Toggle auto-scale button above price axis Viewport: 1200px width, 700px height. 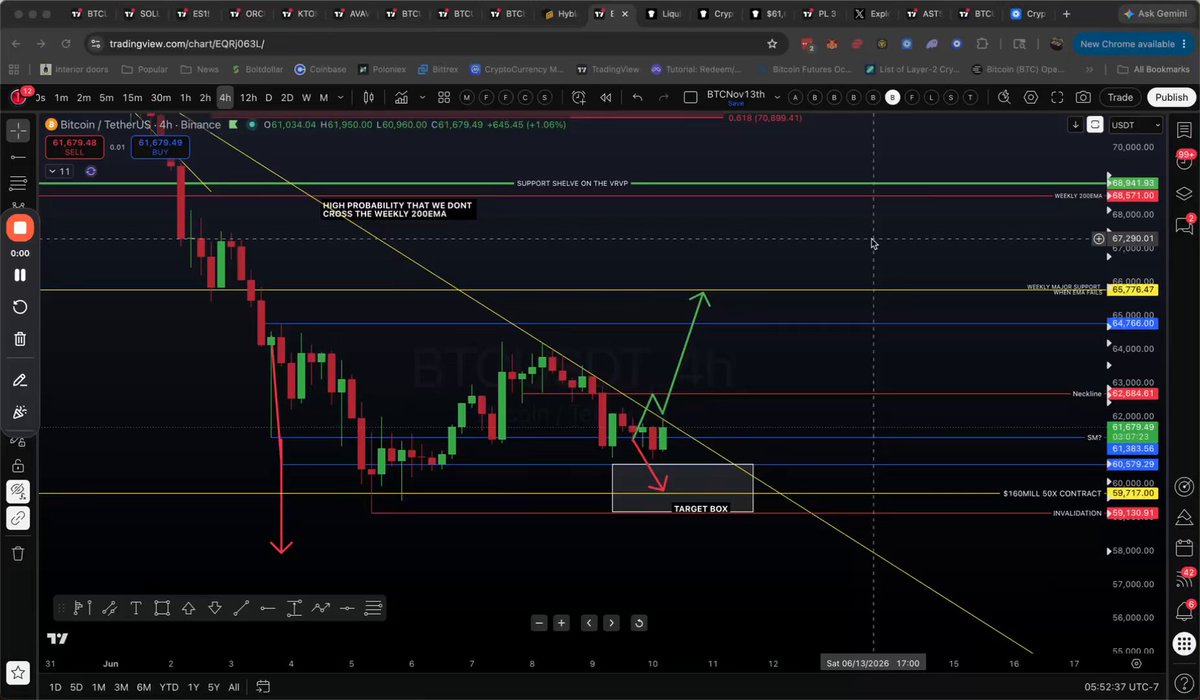[1096, 124]
